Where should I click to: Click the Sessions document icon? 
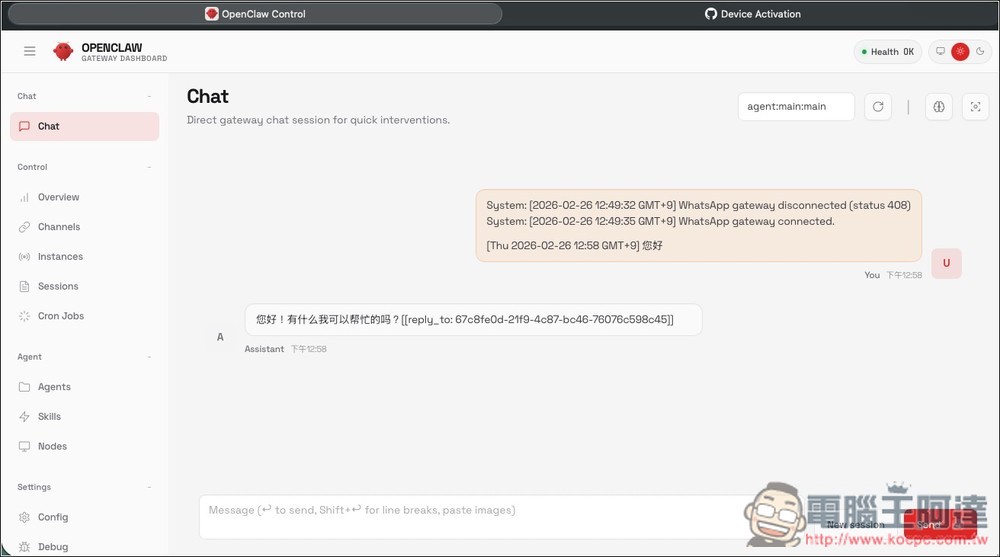coord(24,286)
